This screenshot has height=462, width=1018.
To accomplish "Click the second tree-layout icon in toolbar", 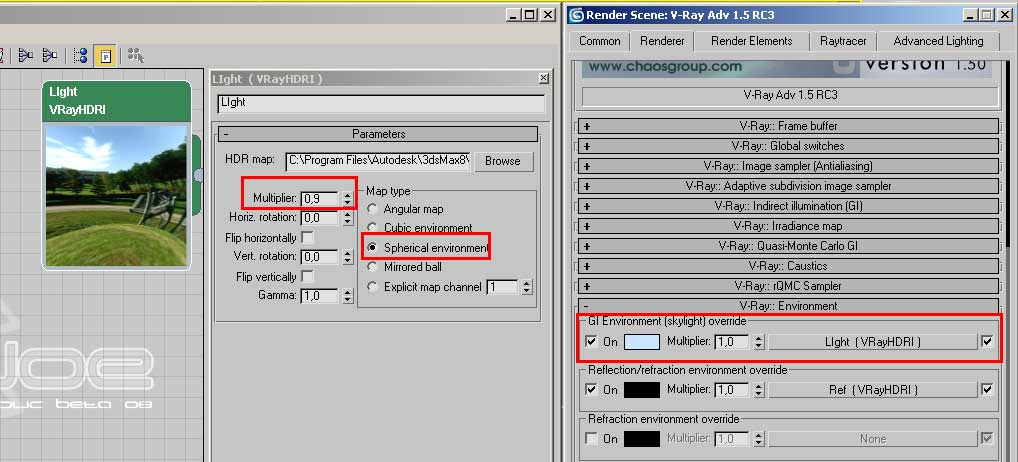I will (50, 55).
